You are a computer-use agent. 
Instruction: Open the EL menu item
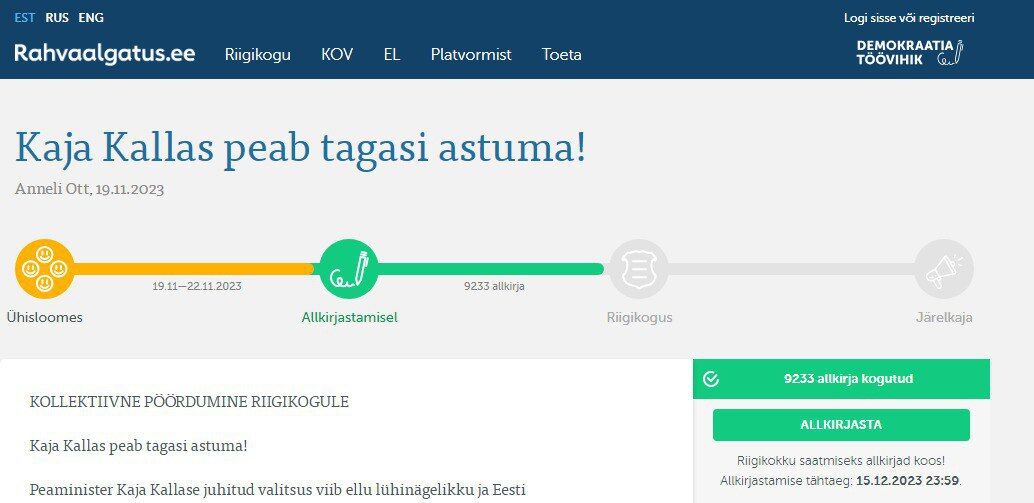[392, 55]
